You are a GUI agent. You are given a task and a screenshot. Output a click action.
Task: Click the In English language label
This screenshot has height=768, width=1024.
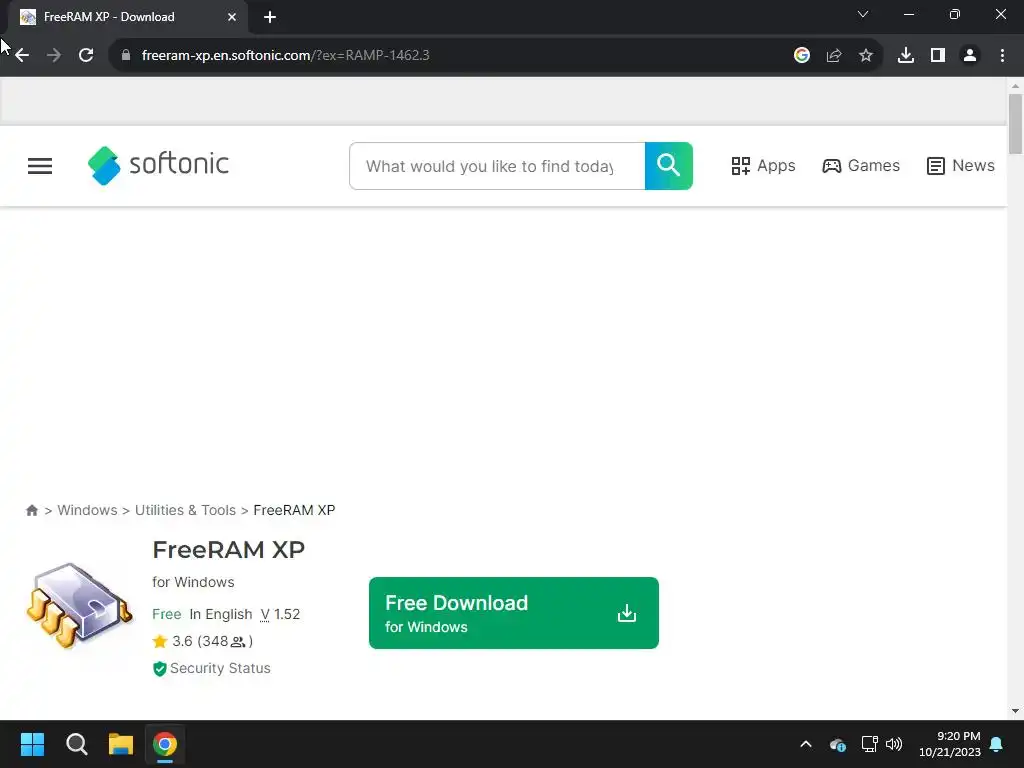tap(221, 615)
